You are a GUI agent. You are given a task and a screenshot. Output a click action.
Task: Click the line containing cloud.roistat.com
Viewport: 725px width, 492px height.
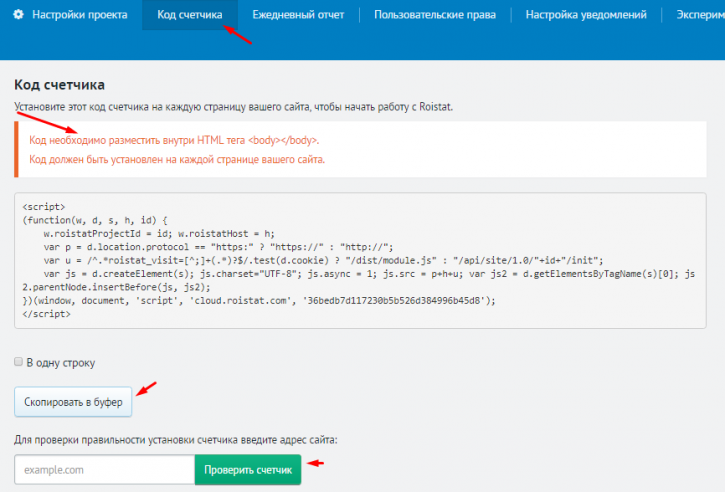click(x=259, y=301)
